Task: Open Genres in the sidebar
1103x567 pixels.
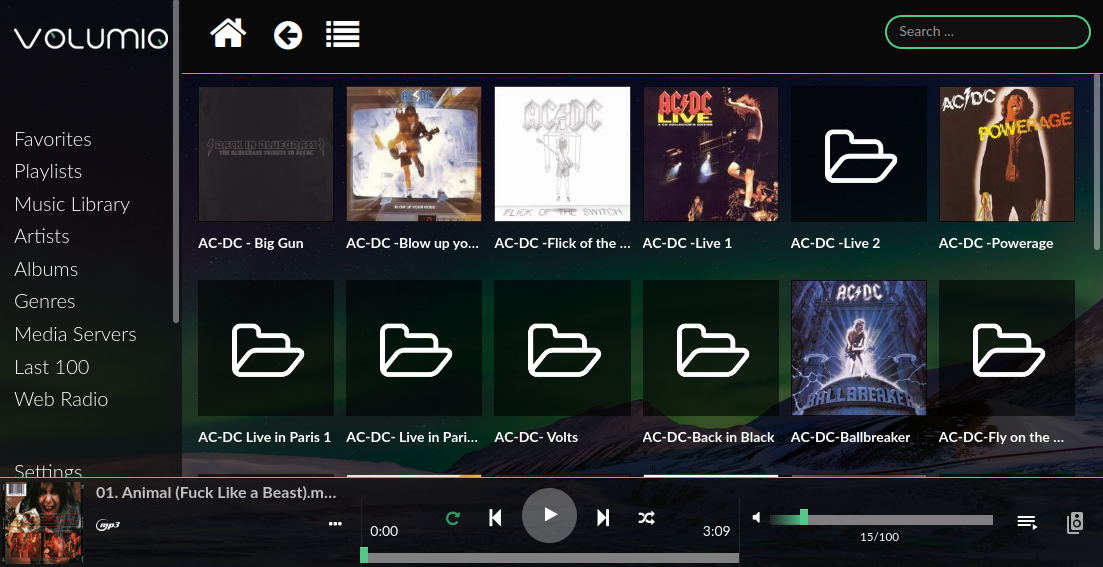Action: tap(44, 301)
